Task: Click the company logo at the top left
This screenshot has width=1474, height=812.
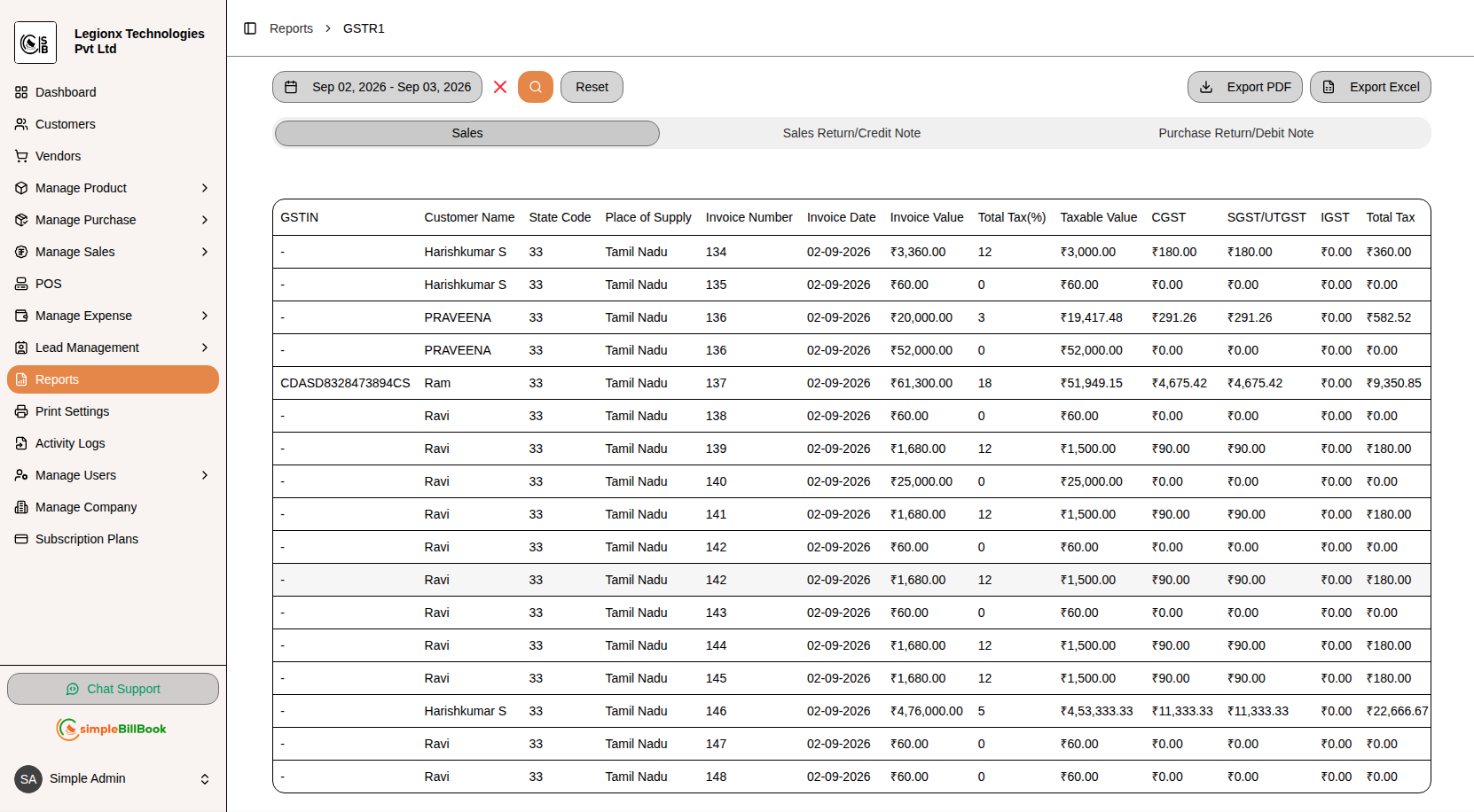Action: pyautogui.click(x=35, y=43)
